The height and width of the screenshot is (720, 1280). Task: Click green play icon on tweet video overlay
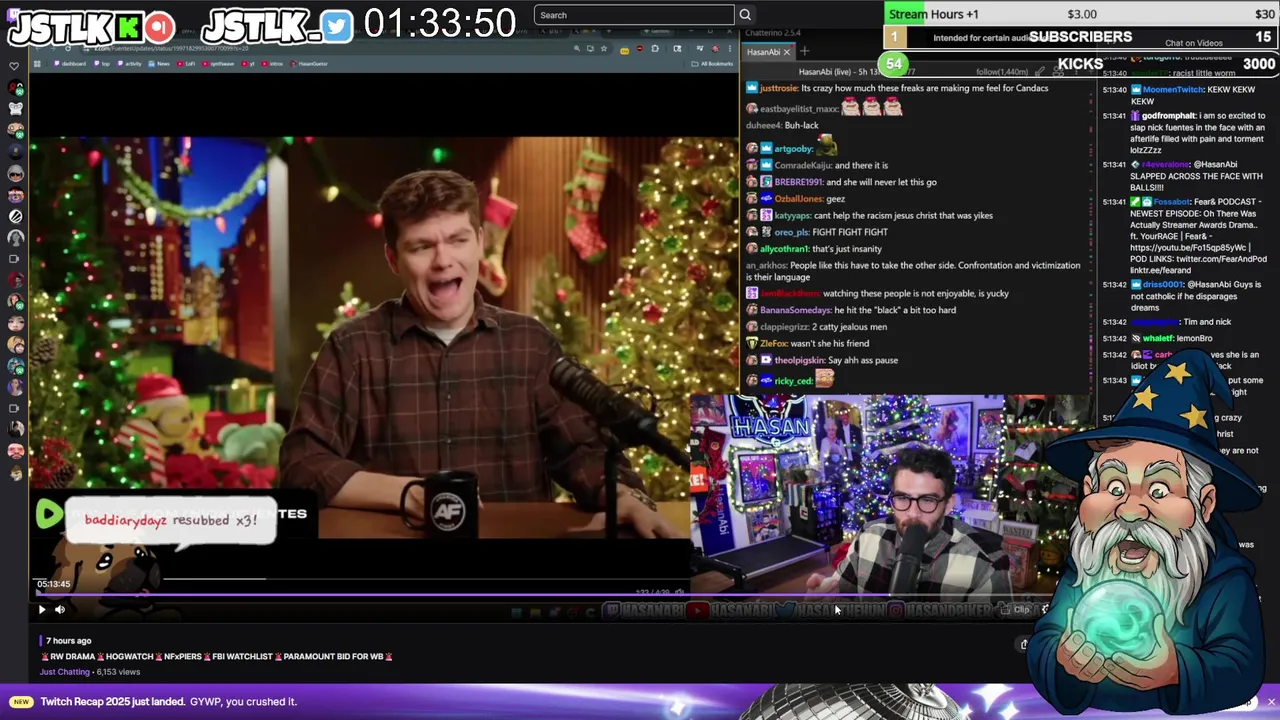tap(48, 514)
